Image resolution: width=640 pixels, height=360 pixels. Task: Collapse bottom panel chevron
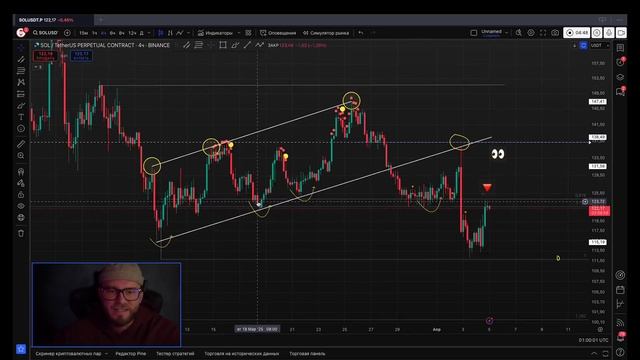point(594,353)
